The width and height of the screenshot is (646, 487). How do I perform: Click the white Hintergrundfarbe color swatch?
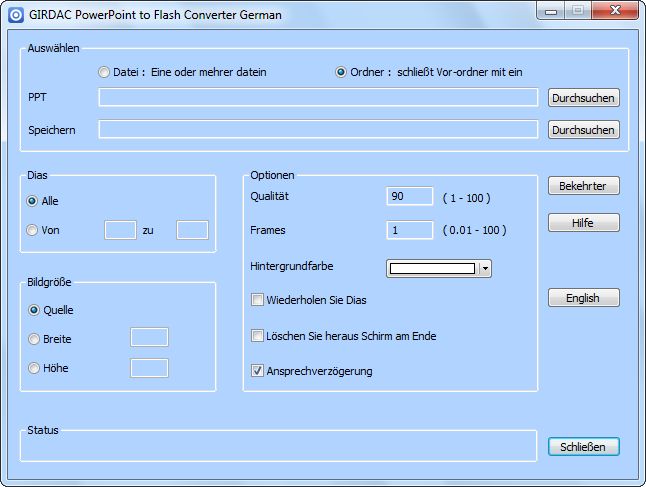pyautogui.click(x=432, y=269)
